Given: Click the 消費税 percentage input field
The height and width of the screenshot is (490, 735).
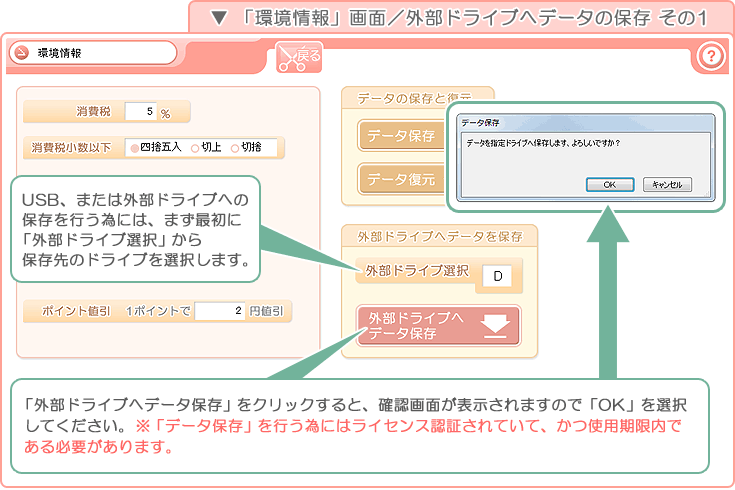Looking at the screenshot, I should tap(140, 112).
